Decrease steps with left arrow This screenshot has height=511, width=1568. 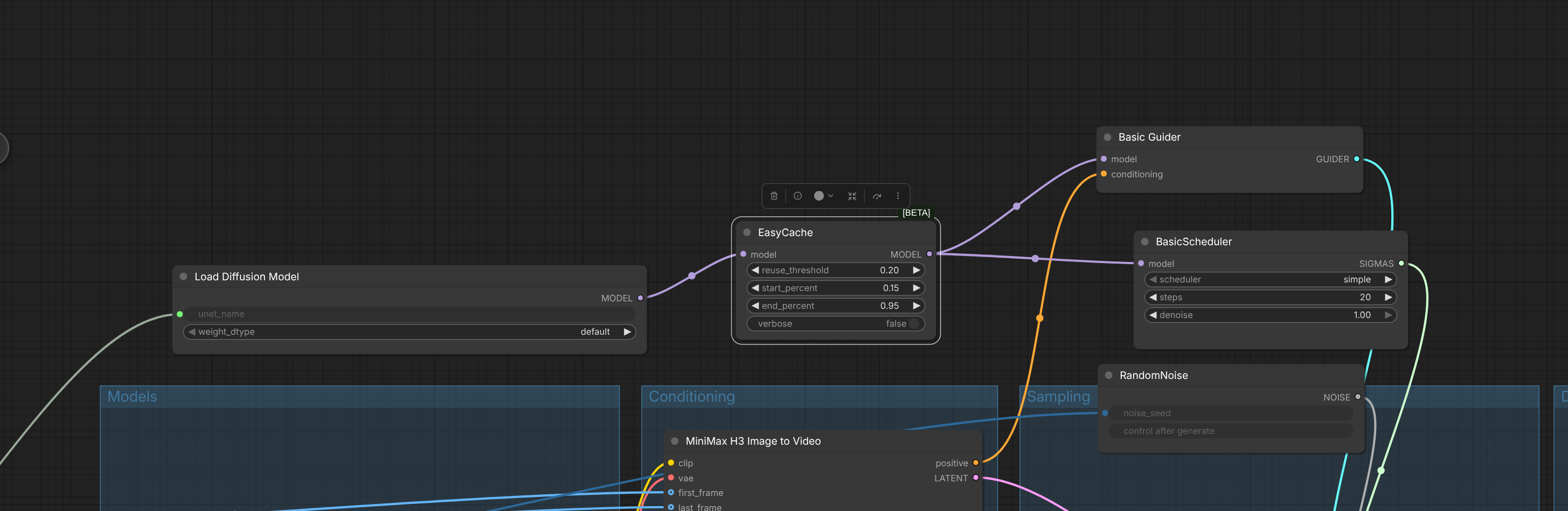pyautogui.click(x=1153, y=297)
